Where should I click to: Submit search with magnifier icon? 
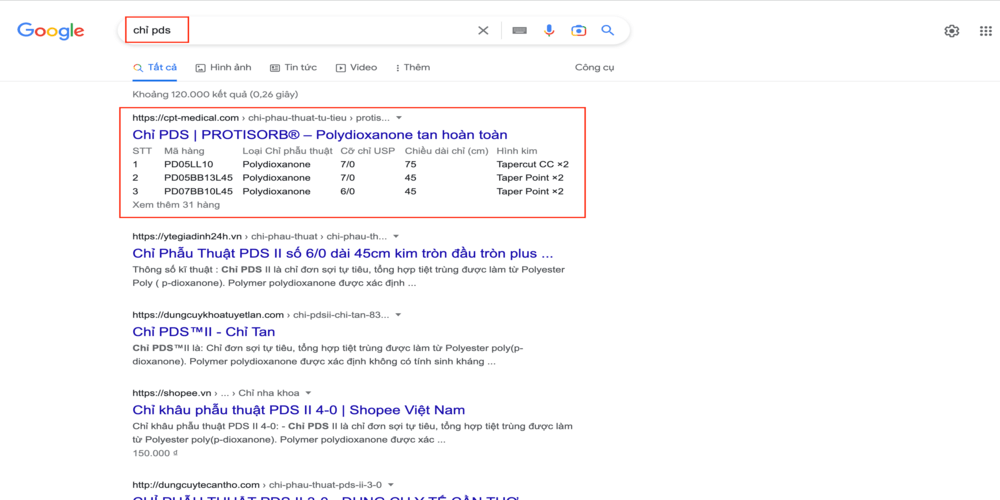pyautogui.click(x=608, y=30)
